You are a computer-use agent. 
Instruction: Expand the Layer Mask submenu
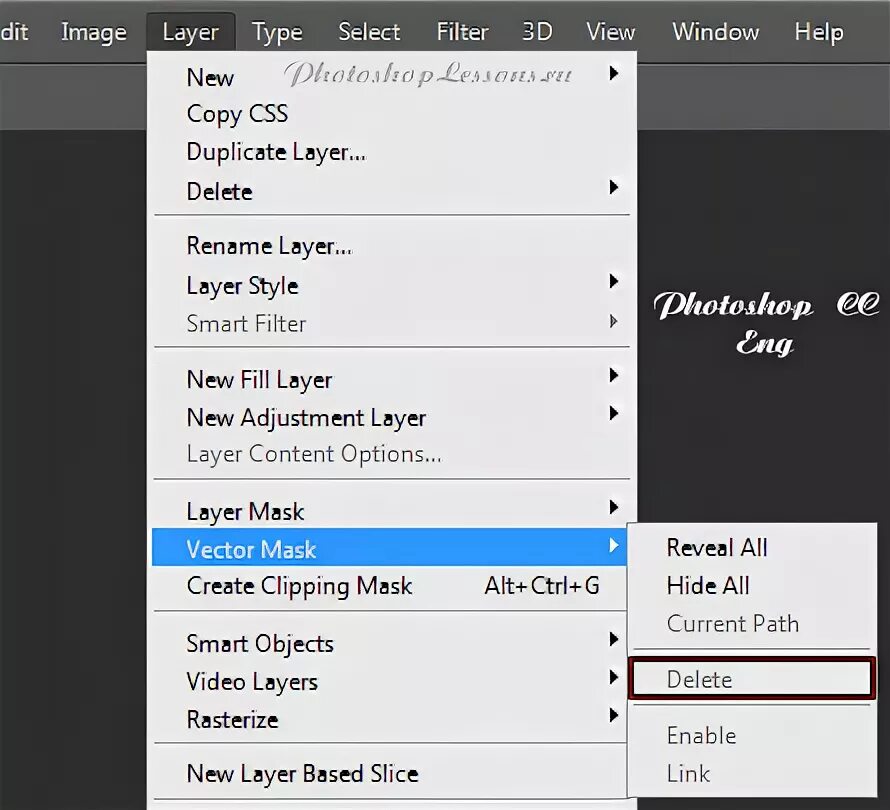point(392,511)
